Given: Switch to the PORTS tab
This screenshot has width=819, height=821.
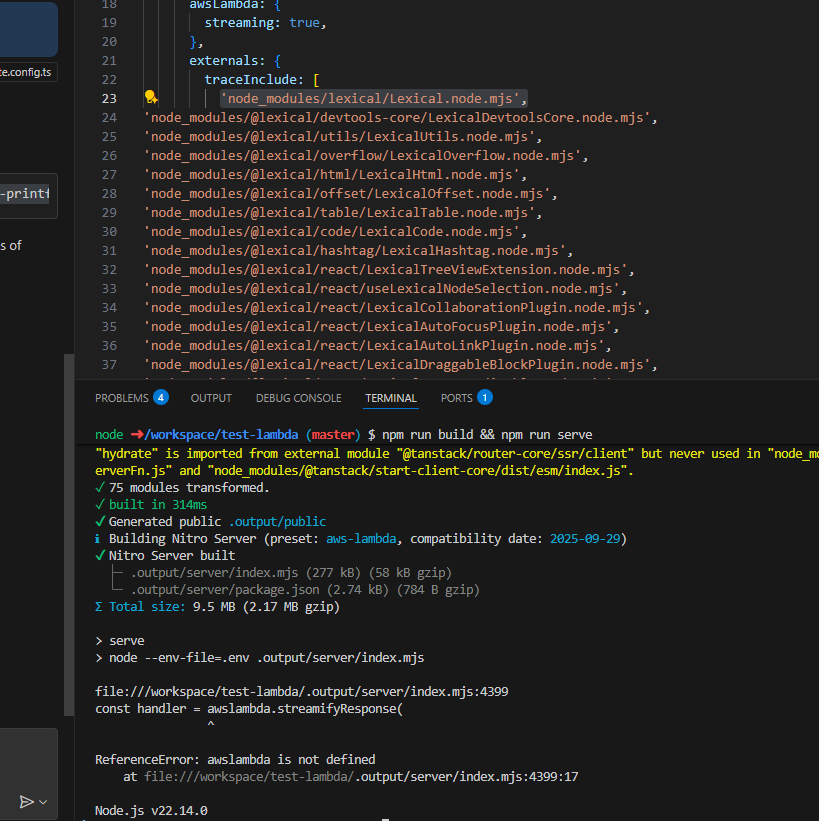Looking at the screenshot, I should pos(456,398).
